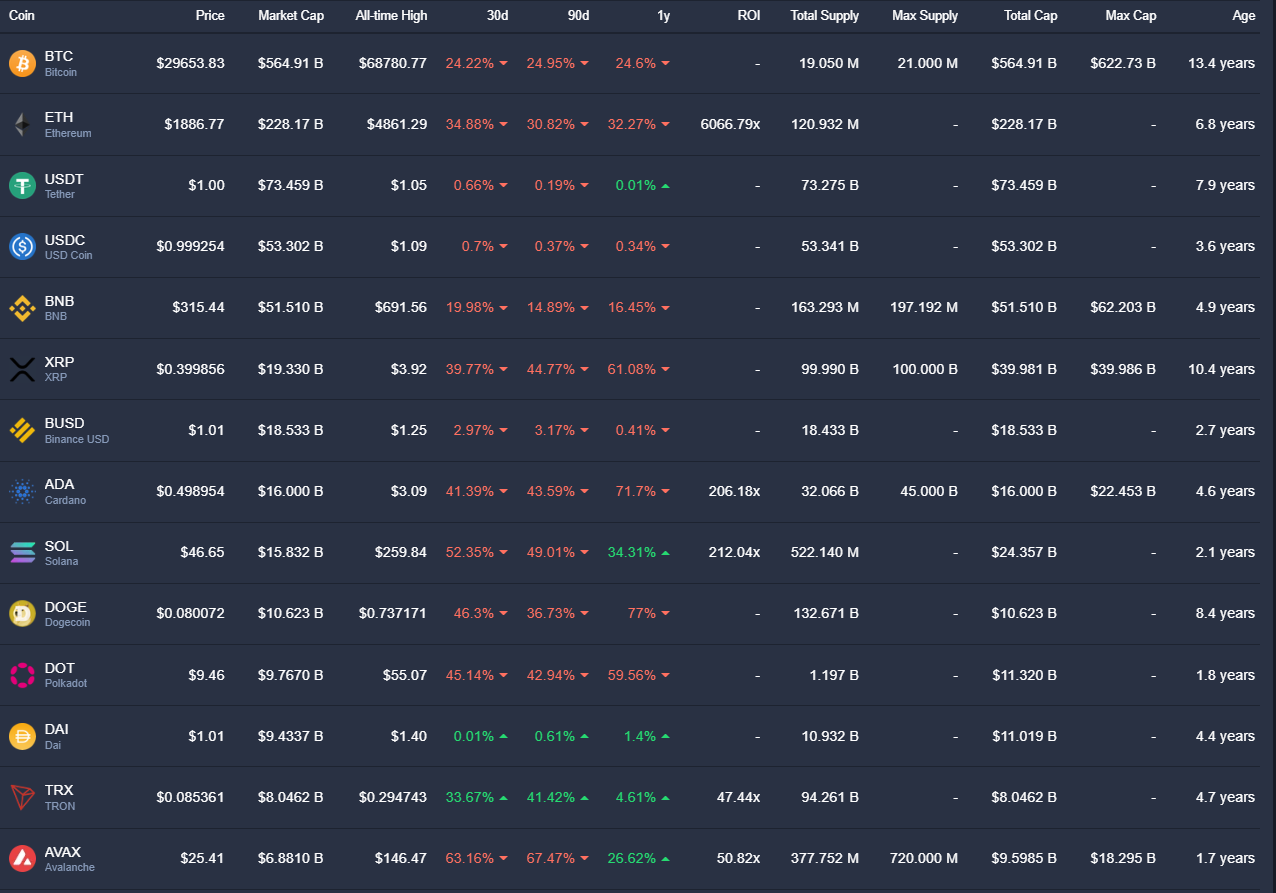Open the SOL ticker link
1276x893 pixels.
[59, 546]
